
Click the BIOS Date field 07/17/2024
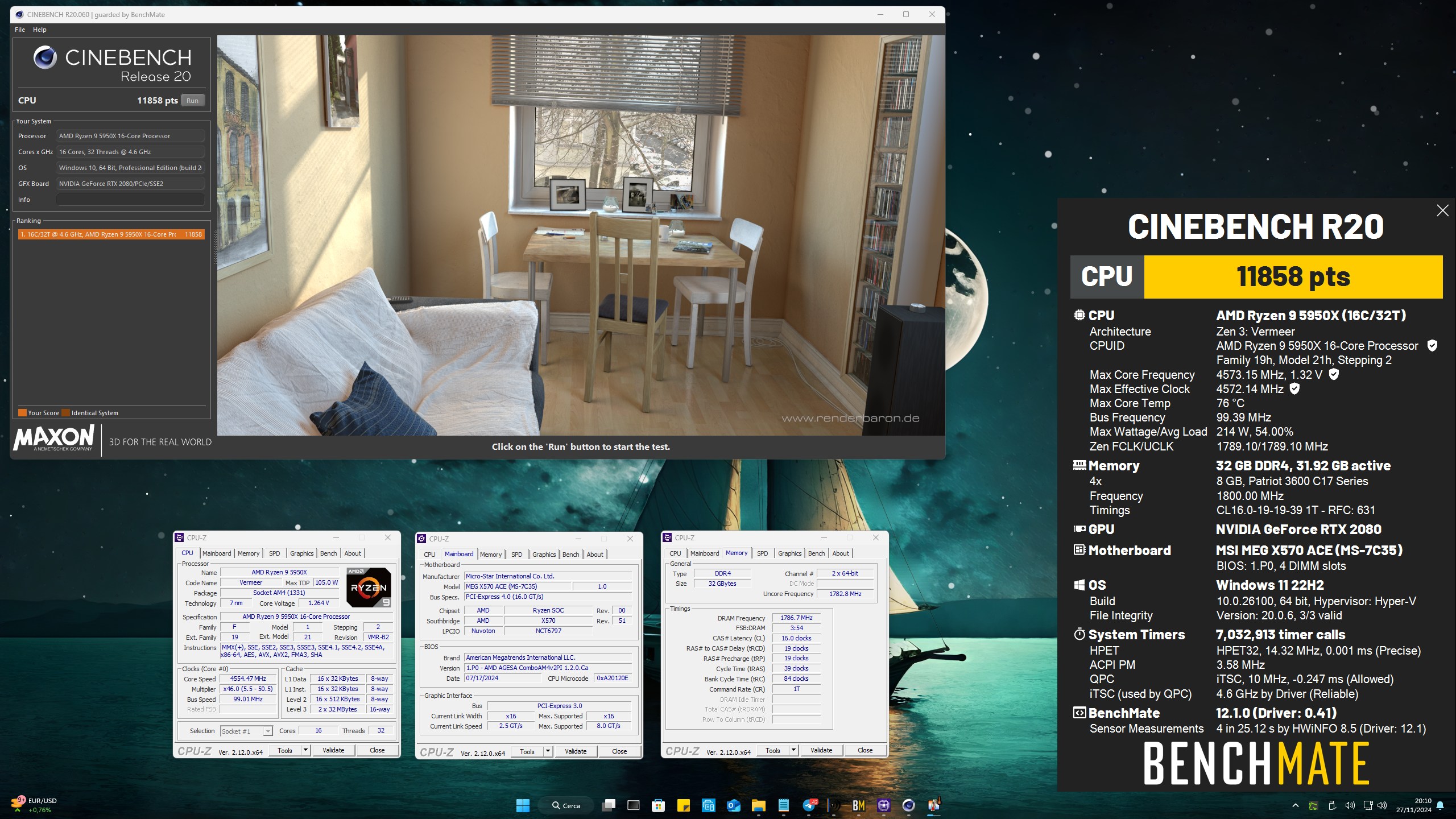[503, 679]
